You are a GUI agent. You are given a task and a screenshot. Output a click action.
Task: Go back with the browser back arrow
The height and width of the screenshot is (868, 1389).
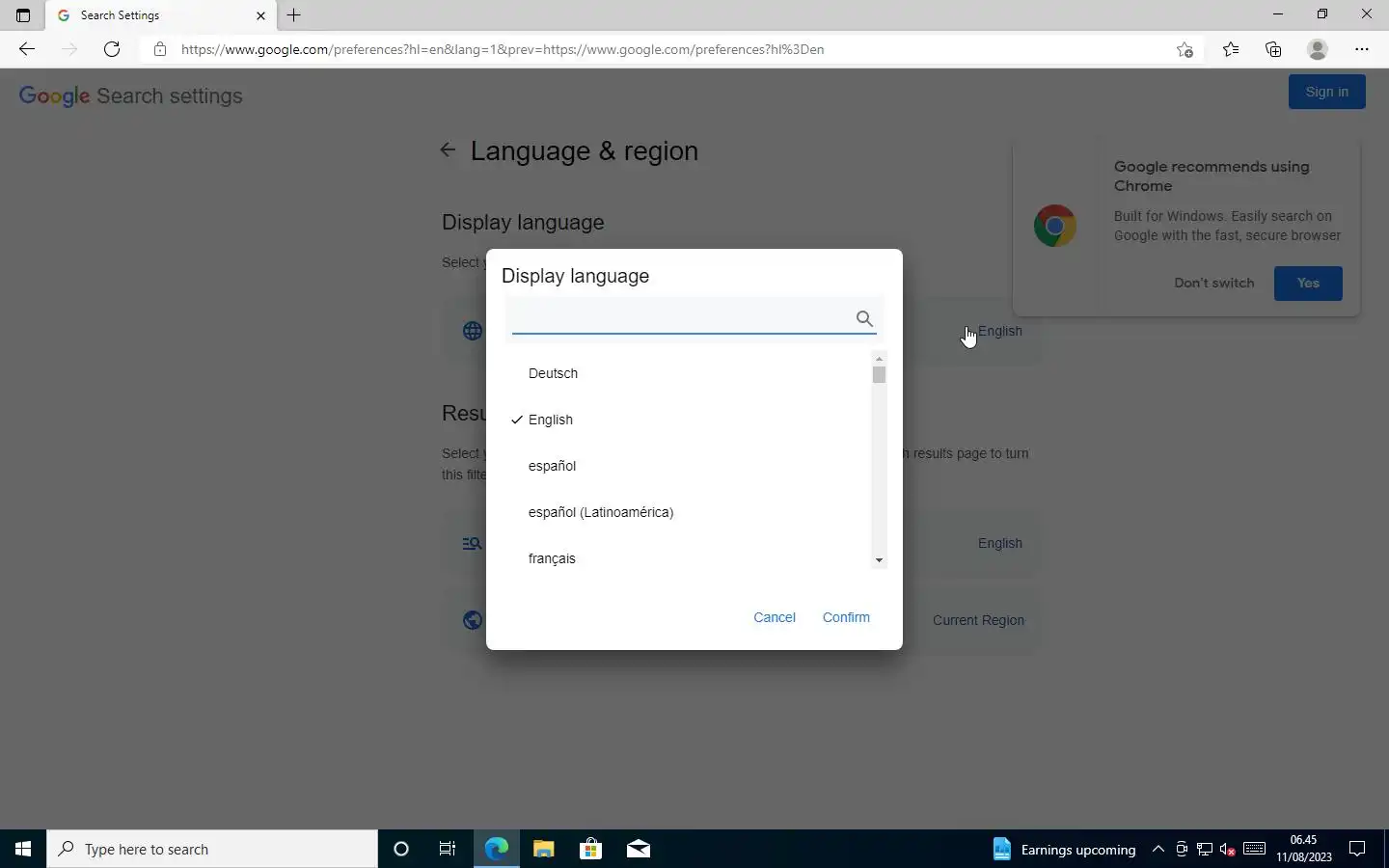point(27,49)
